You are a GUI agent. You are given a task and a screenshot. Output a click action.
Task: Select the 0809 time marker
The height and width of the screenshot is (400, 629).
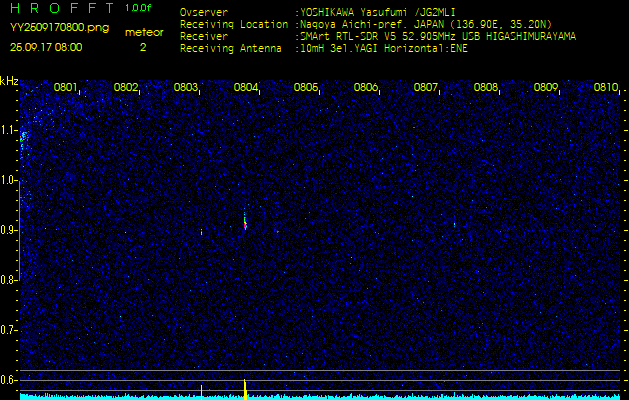click(546, 88)
